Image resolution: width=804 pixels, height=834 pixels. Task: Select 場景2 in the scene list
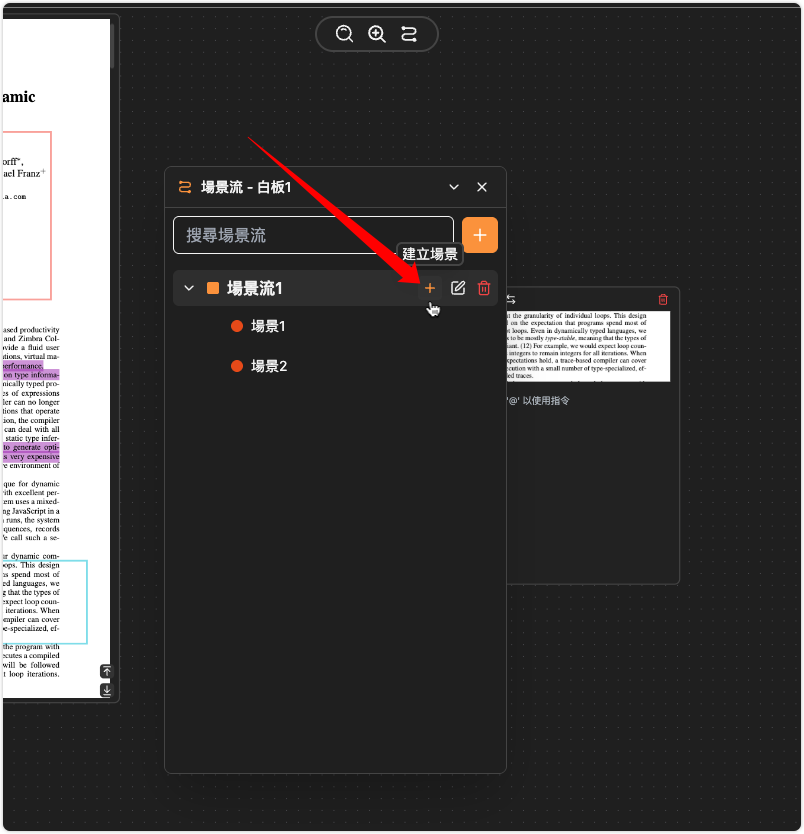(x=268, y=366)
